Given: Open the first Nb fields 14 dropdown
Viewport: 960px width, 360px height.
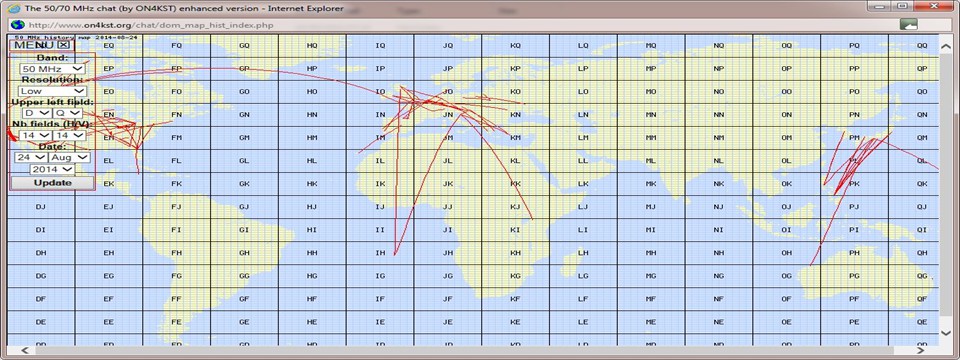Looking at the screenshot, I should [34, 135].
